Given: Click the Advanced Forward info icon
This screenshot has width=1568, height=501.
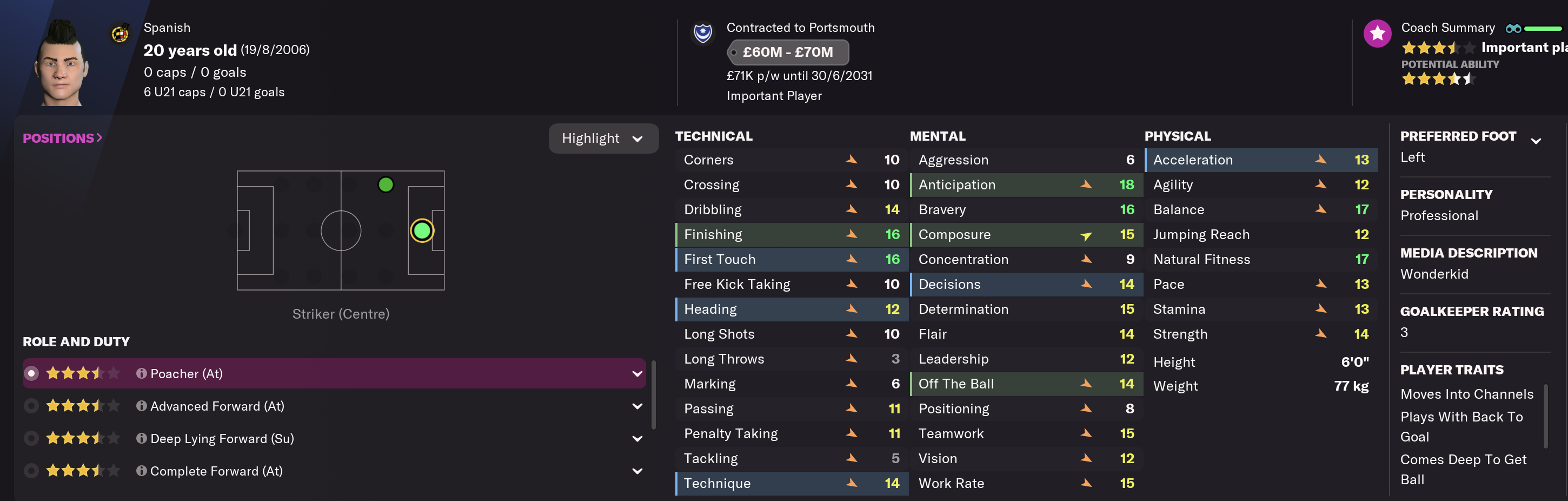Looking at the screenshot, I should 141,405.
